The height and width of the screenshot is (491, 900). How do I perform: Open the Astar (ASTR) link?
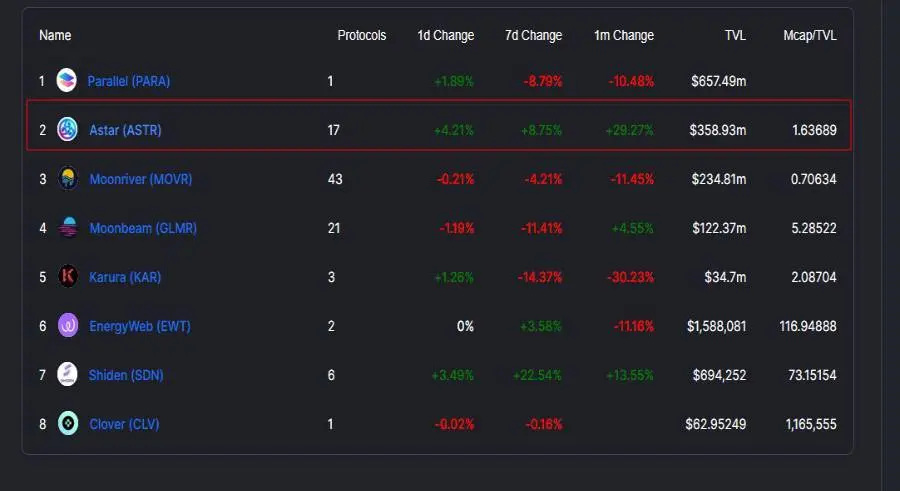(125, 130)
